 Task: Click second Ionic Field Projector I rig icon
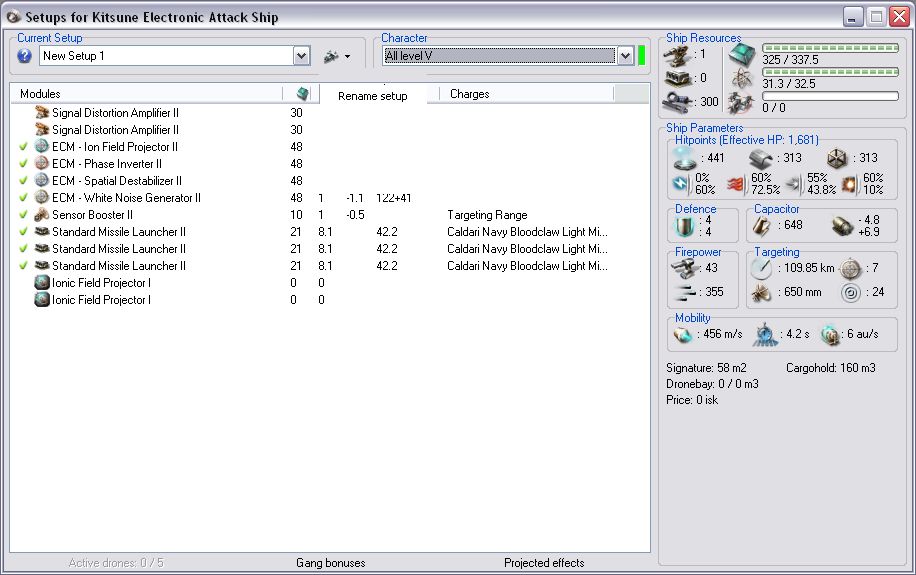[41, 299]
